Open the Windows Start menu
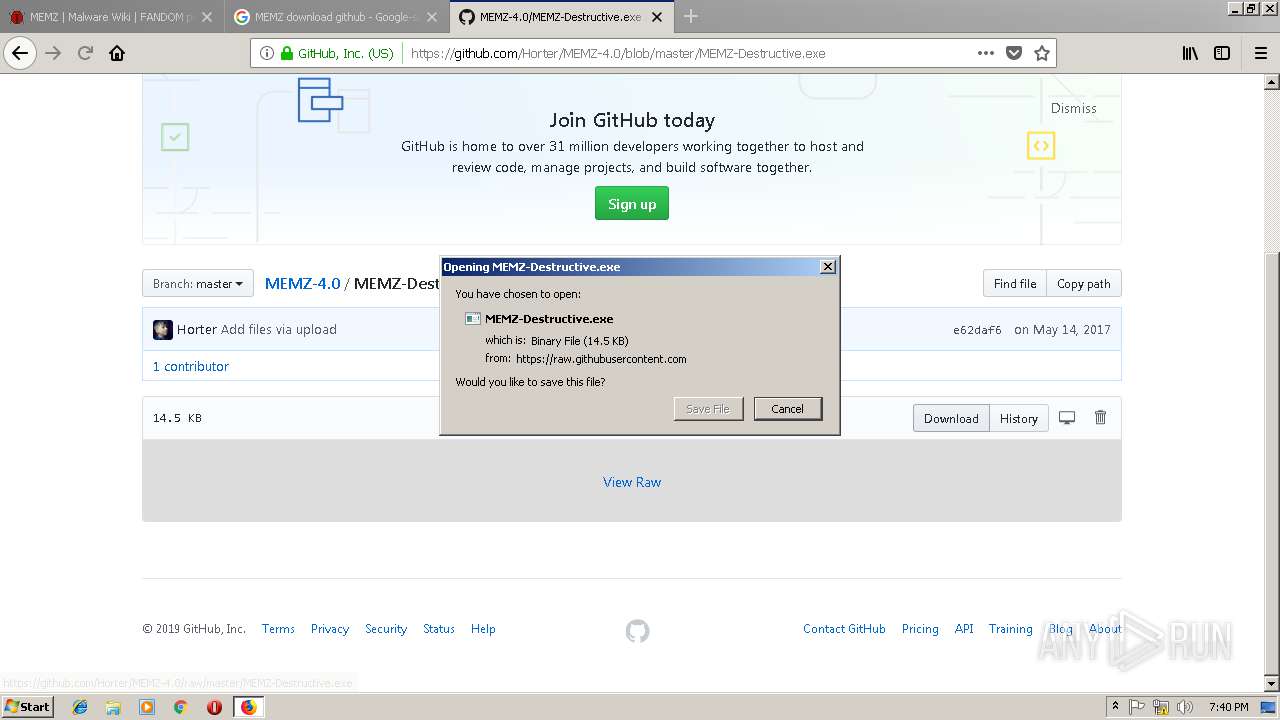This screenshot has width=1280, height=720. [x=27, y=707]
